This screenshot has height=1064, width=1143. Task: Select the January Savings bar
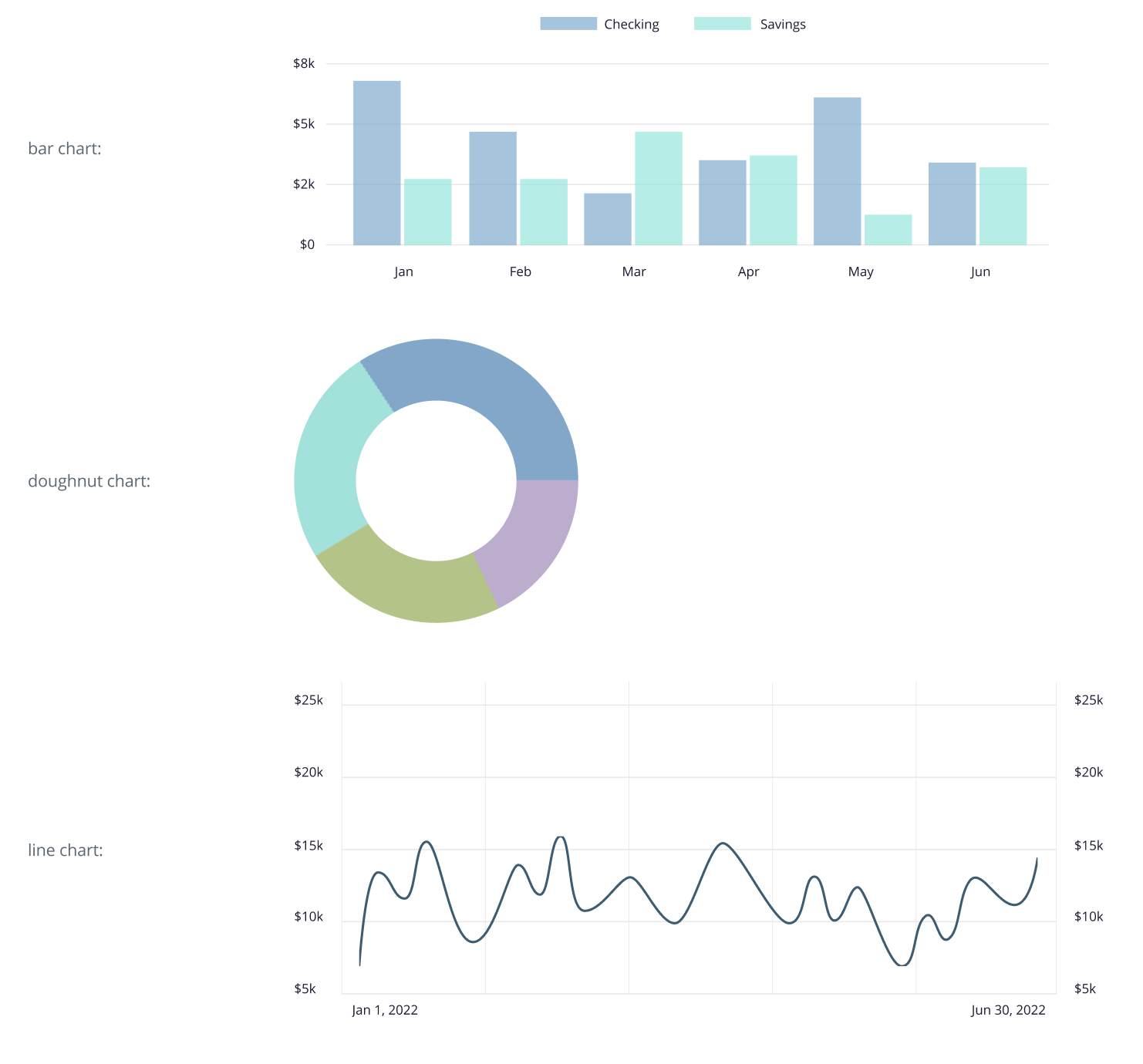tap(428, 212)
